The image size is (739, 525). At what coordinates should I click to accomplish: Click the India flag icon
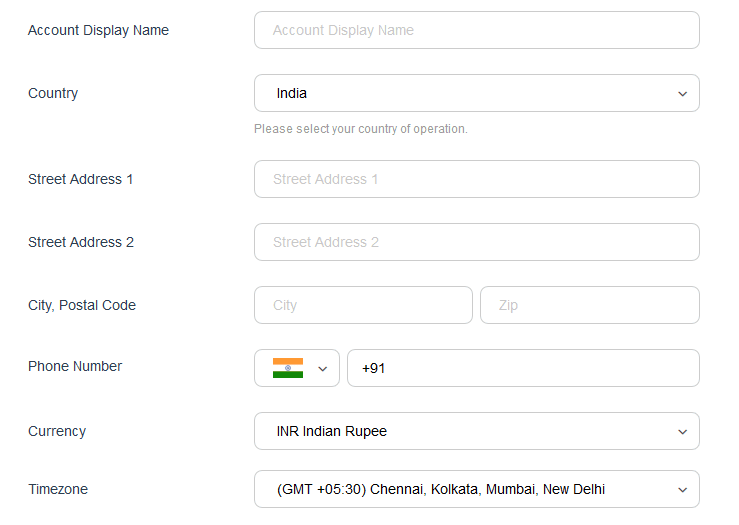(287, 368)
